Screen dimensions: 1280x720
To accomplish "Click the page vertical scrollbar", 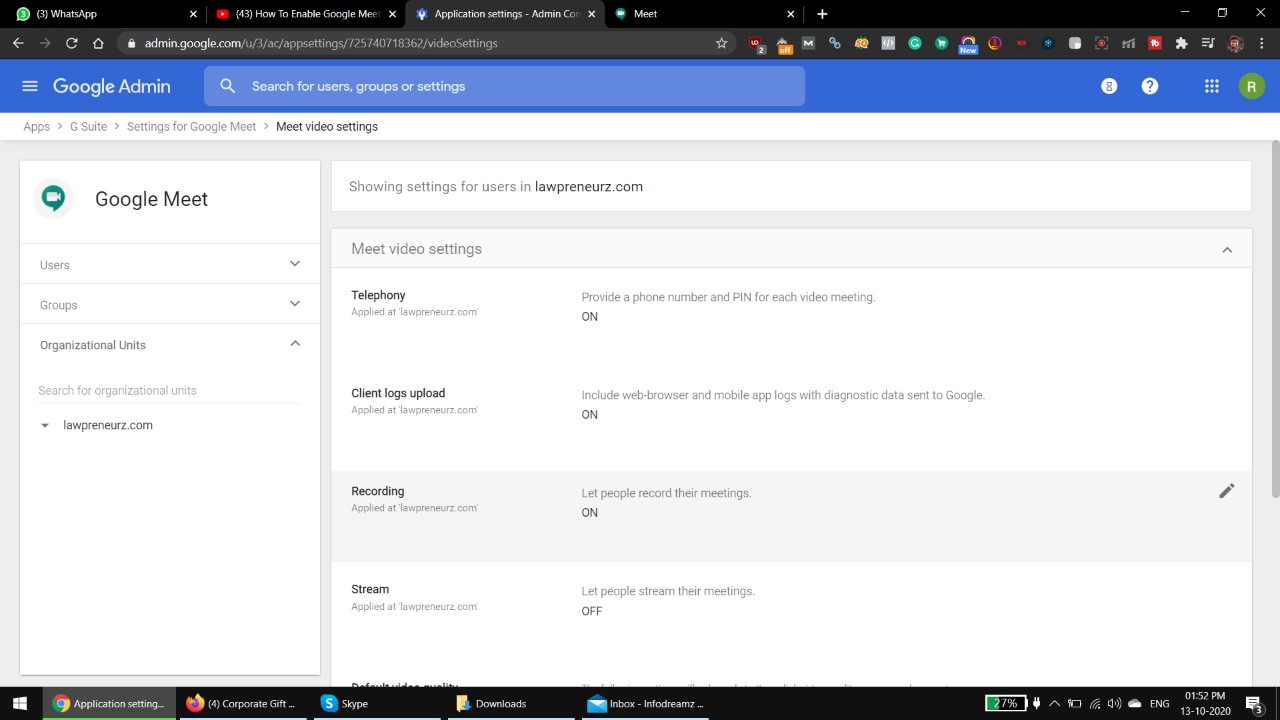I will tap(1275, 318).
